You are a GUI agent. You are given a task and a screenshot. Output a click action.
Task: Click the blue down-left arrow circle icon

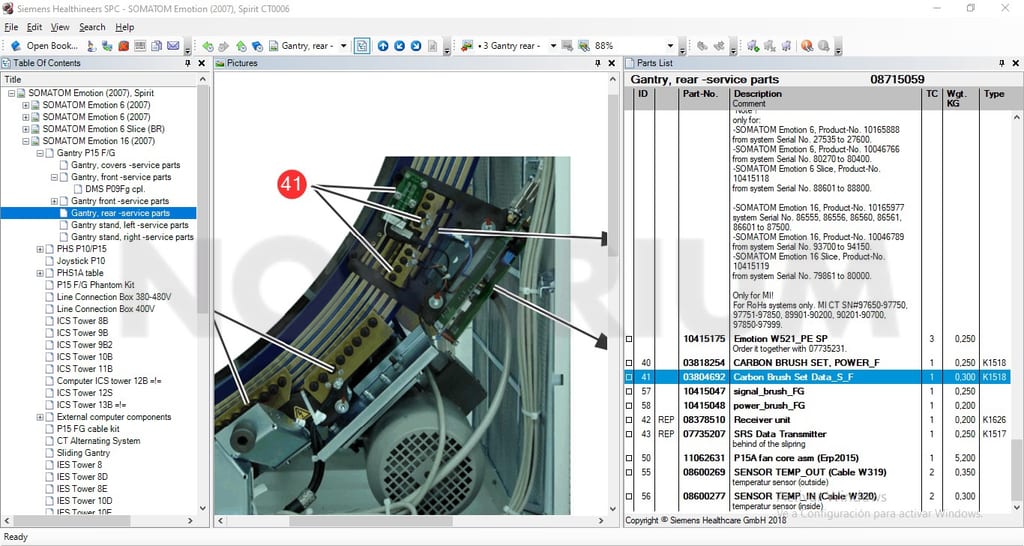point(400,46)
